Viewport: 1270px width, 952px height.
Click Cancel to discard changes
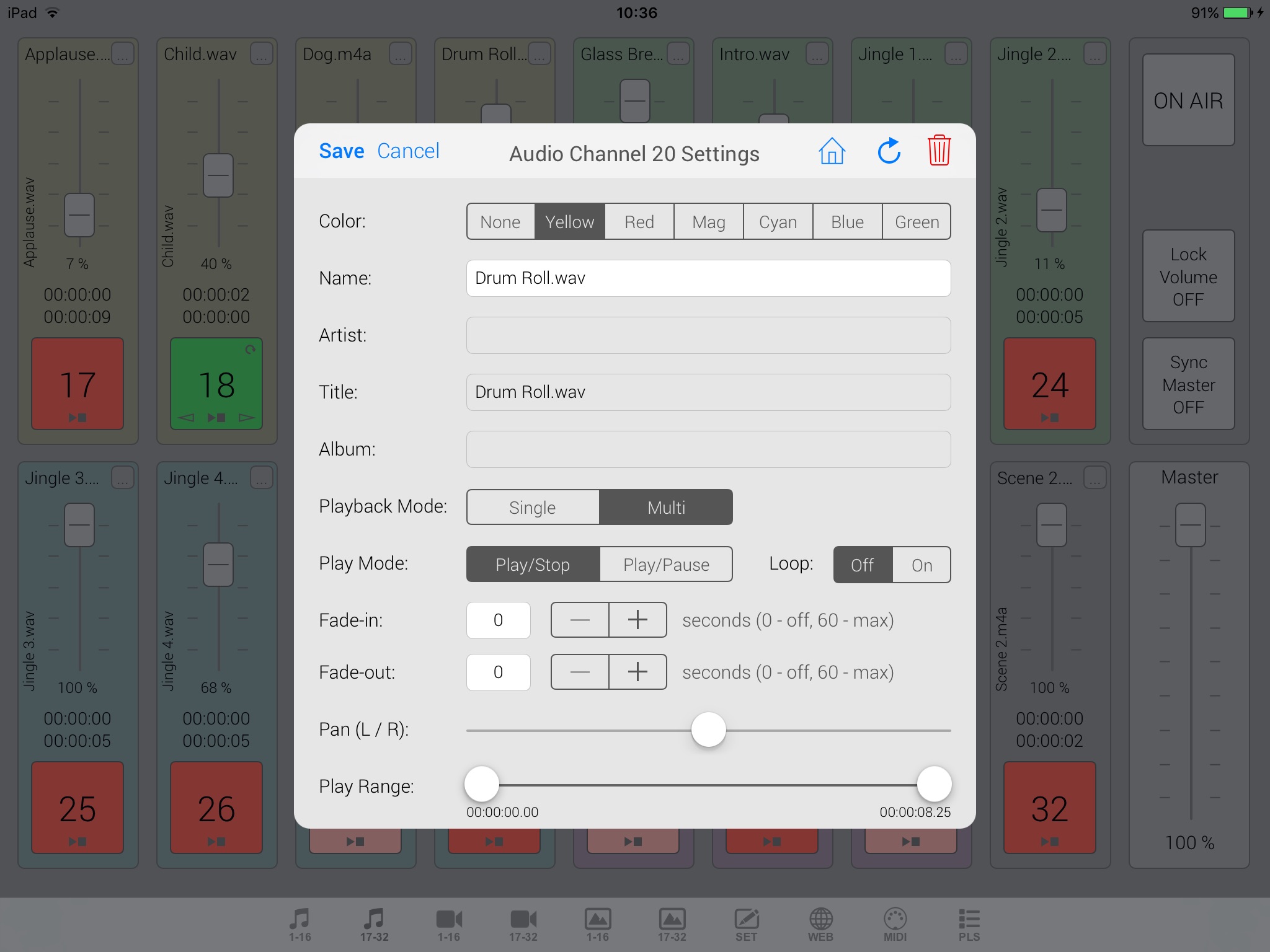coord(408,152)
